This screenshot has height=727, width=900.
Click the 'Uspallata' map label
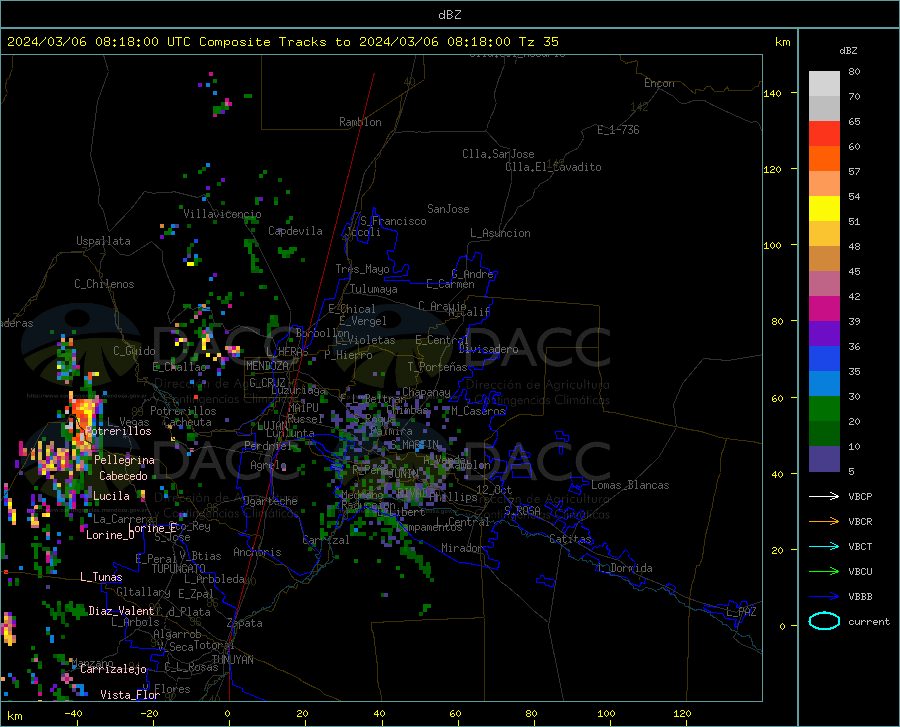[103, 242]
